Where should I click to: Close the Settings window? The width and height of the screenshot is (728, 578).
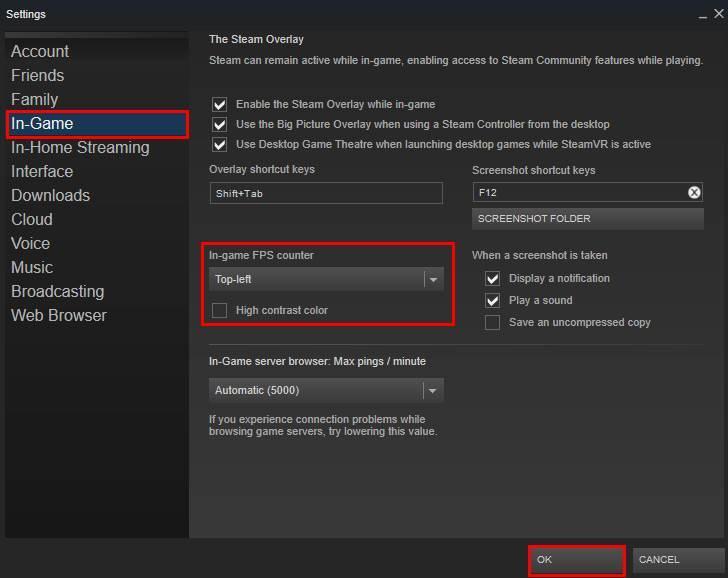click(x=719, y=14)
